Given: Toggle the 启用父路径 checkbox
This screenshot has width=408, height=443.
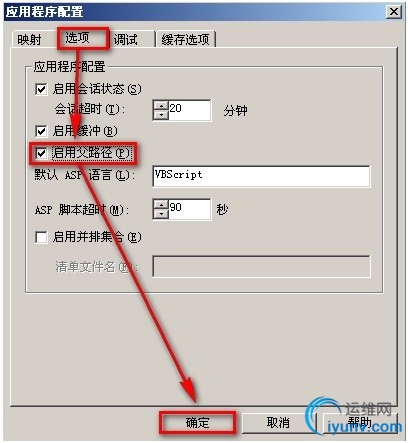Looking at the screenshot, I should coord(41,153).
